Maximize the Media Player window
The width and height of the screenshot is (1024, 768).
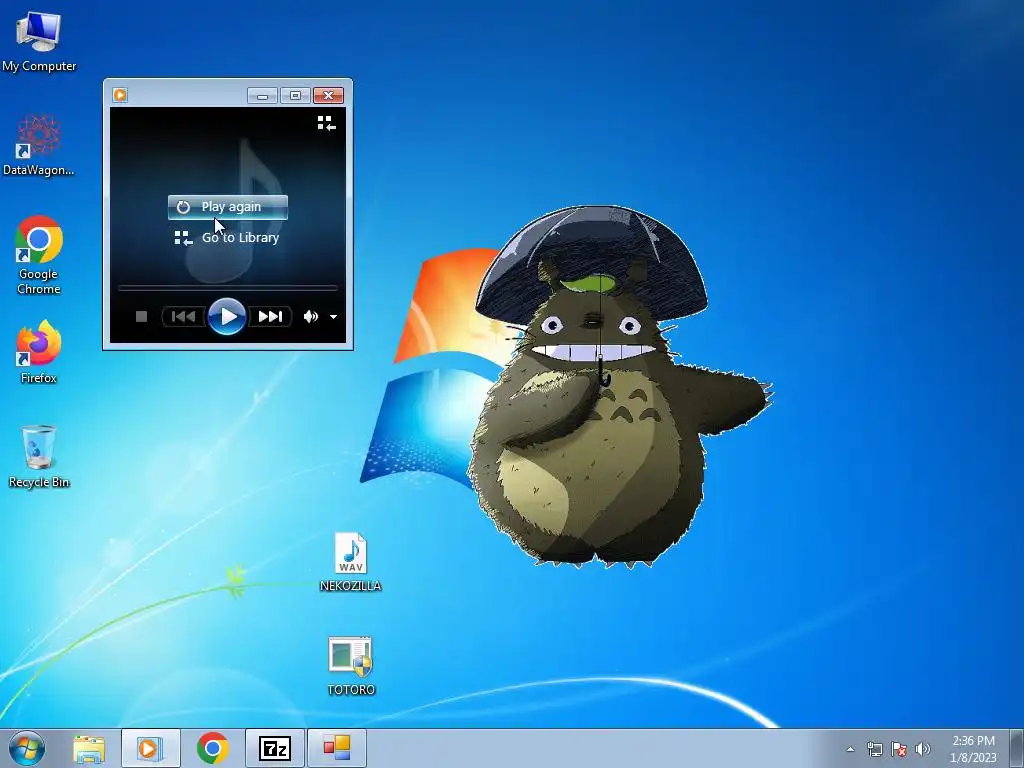295,95
